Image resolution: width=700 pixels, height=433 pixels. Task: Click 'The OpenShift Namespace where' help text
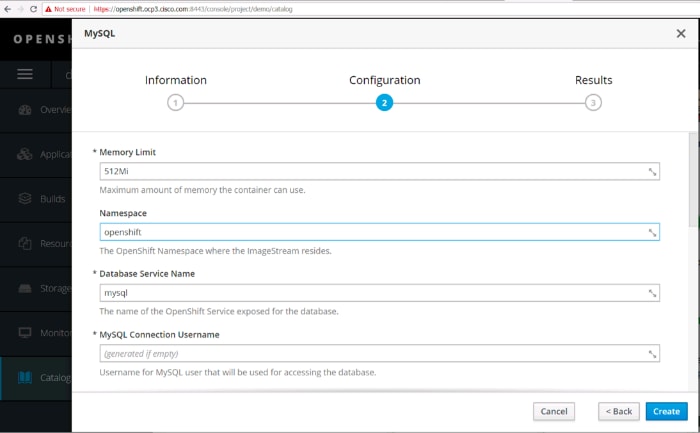215,251
